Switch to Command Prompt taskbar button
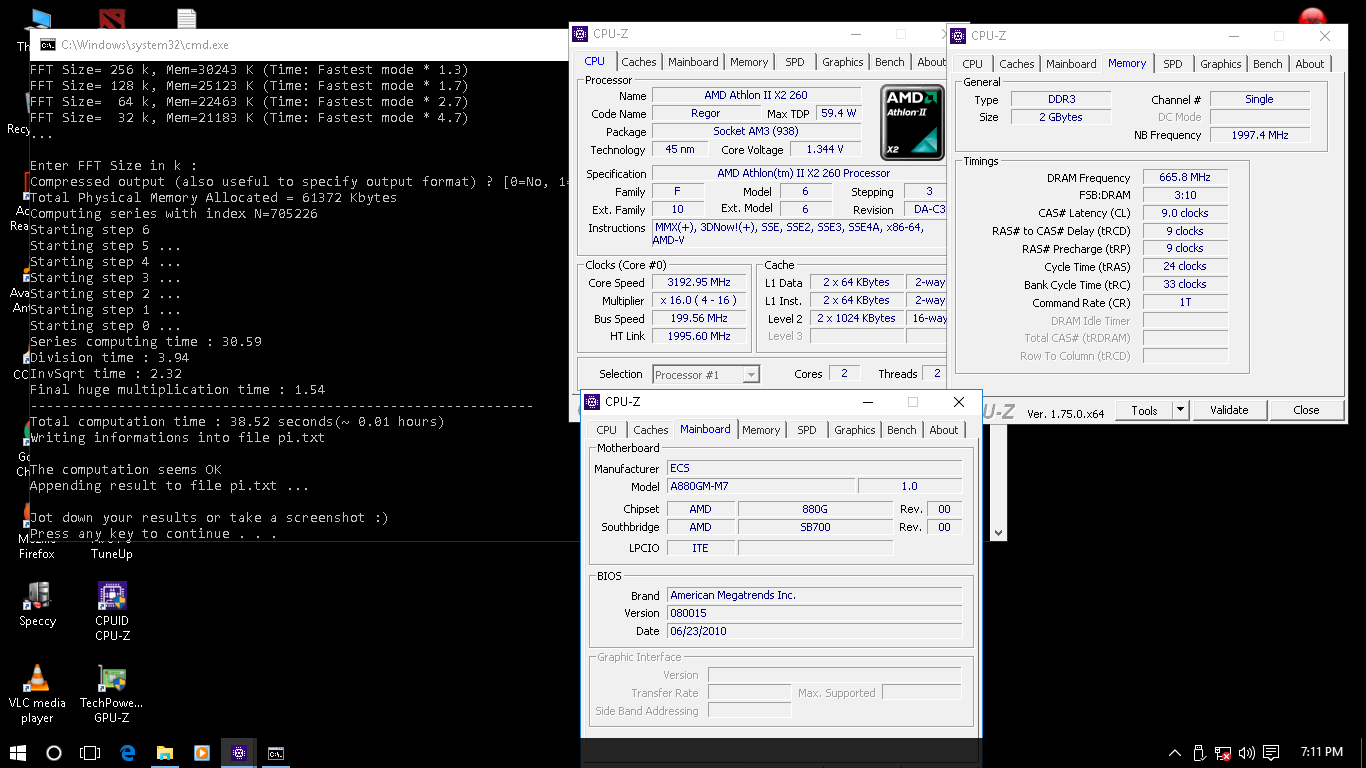The height and width of the screenshot is (768, 1366). 276,752
